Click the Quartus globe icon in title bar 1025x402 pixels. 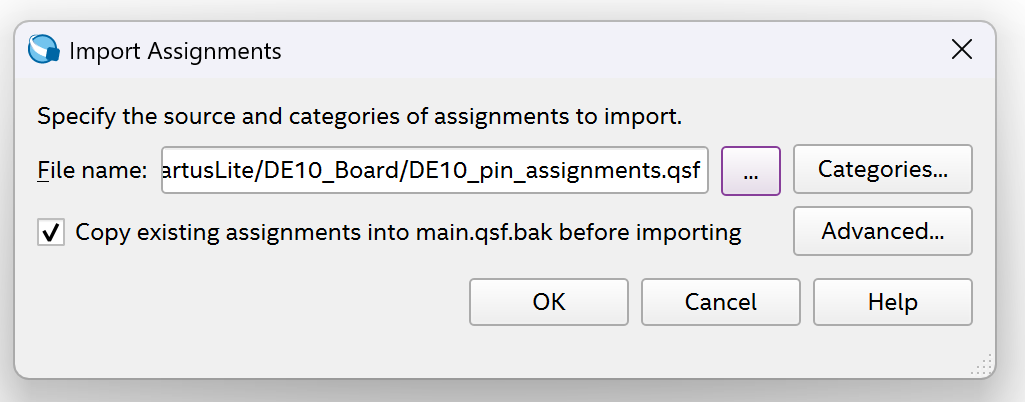pos(44,50)
